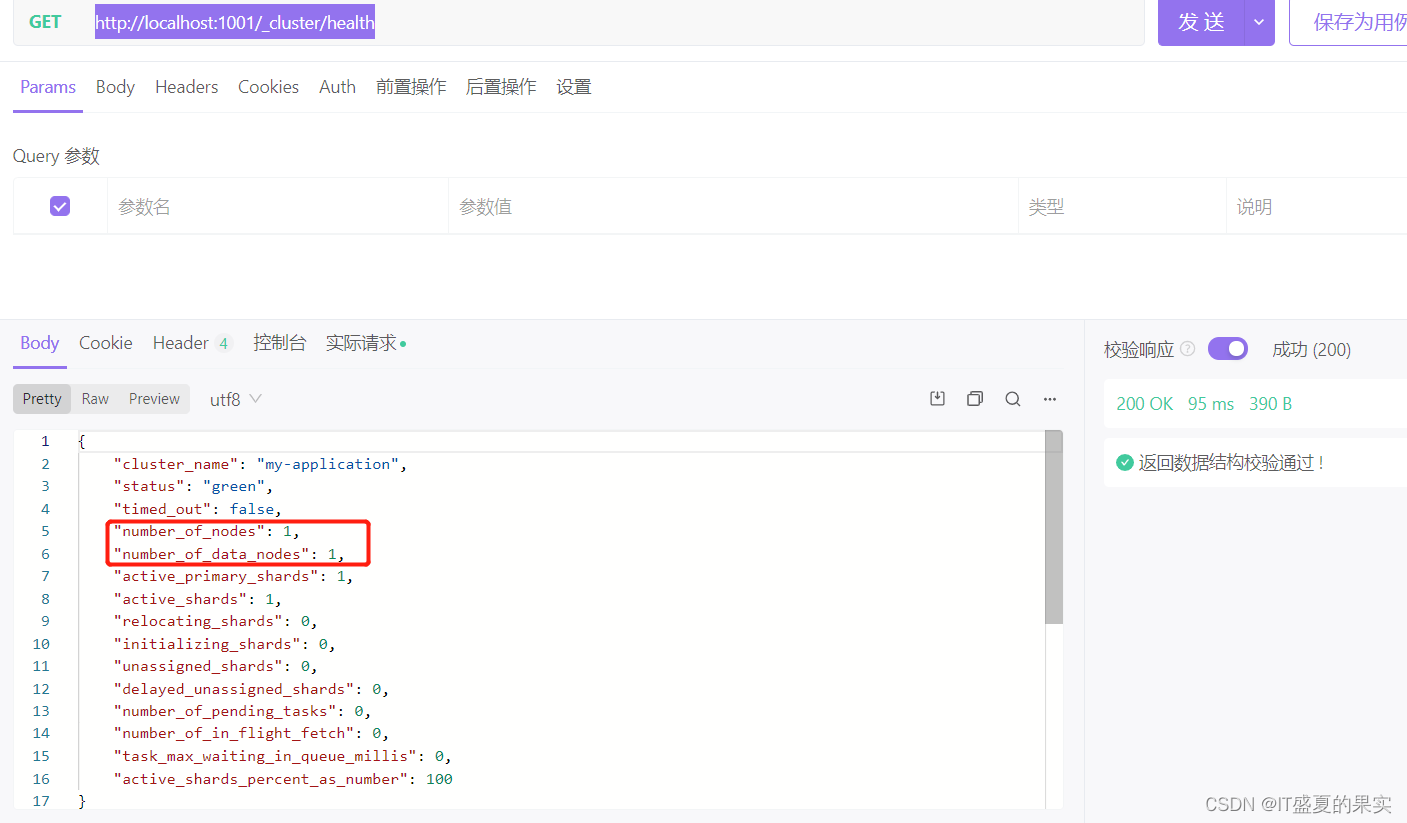Open the 实际请求 tab
Image resolution: width=1407 pixels, height=823 pixels.
click(x=366, y=343)
